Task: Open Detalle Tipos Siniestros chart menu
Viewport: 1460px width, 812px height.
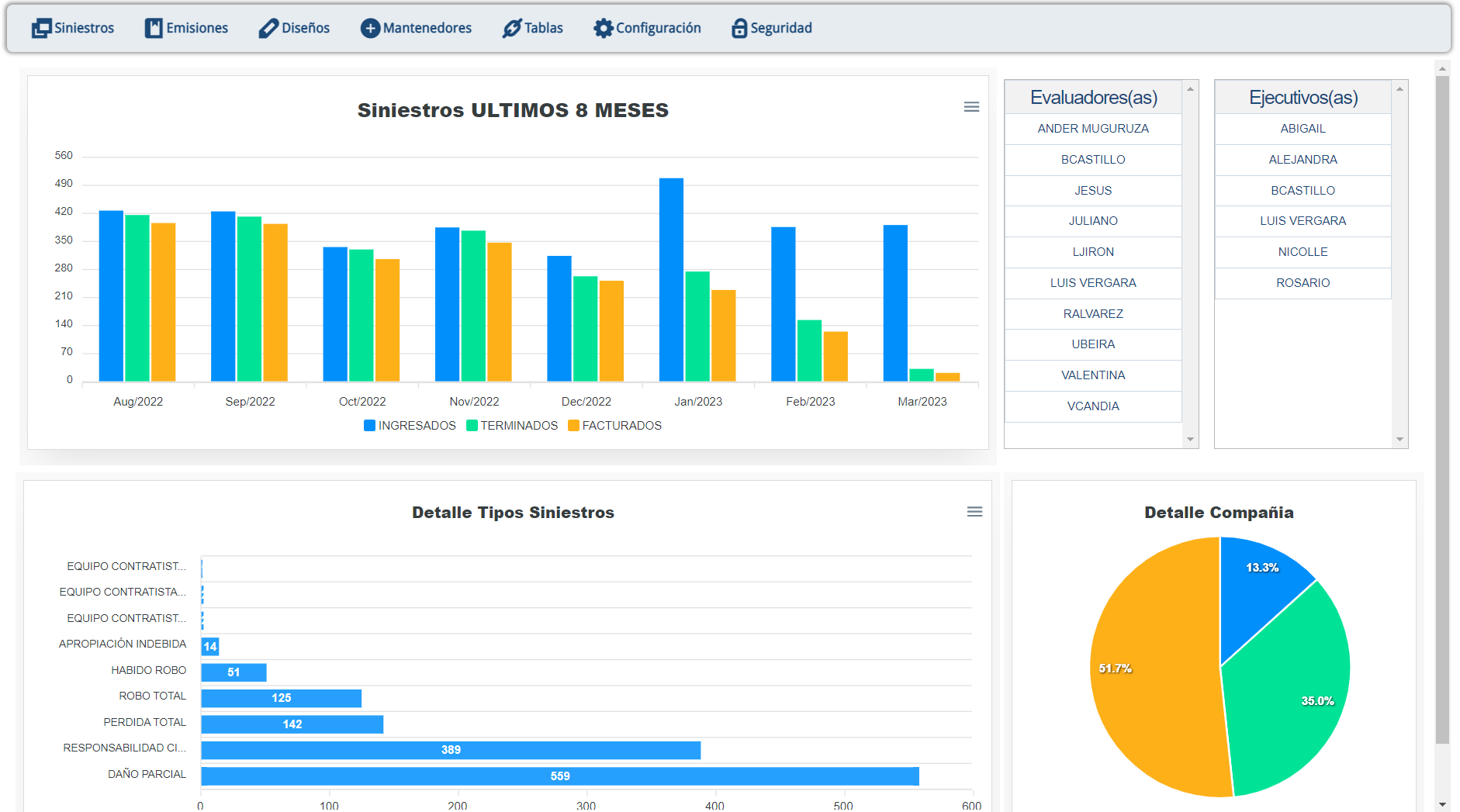Action: coord(974,512)
